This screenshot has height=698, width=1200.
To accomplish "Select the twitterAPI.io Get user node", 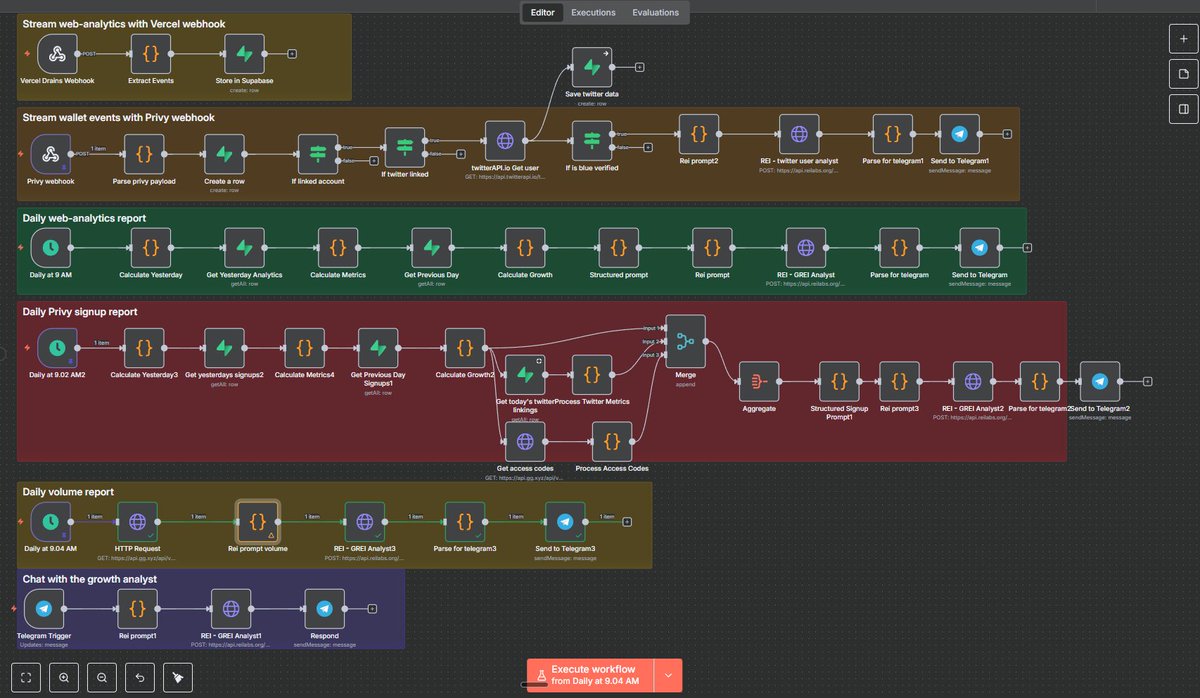I will coord(505,140).
